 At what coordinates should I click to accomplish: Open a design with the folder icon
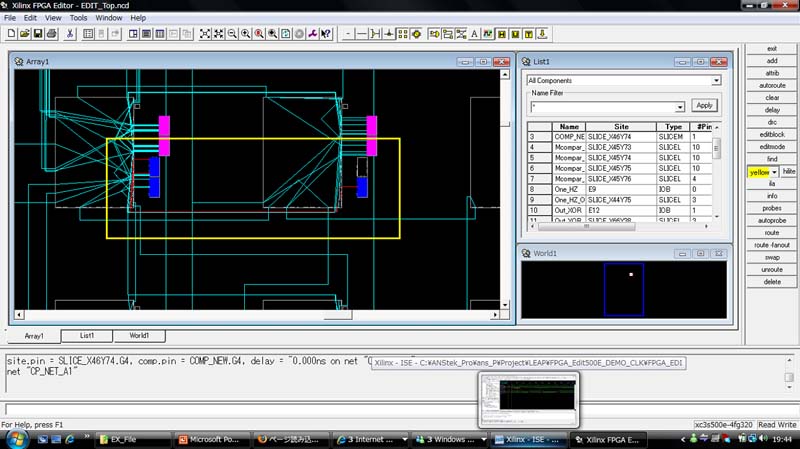24,34
